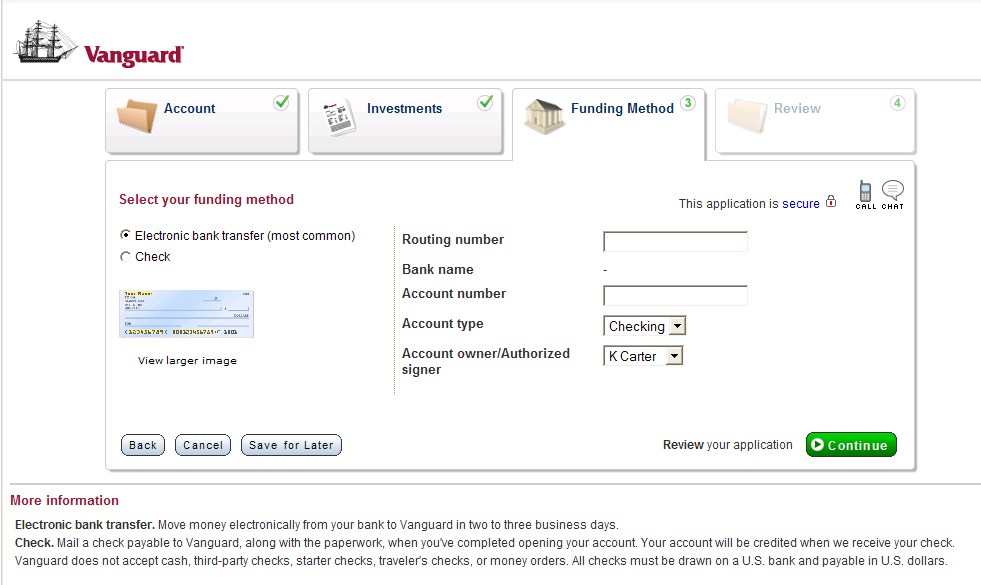
Task: Click into the Routing number field
Action: point(675,241)
